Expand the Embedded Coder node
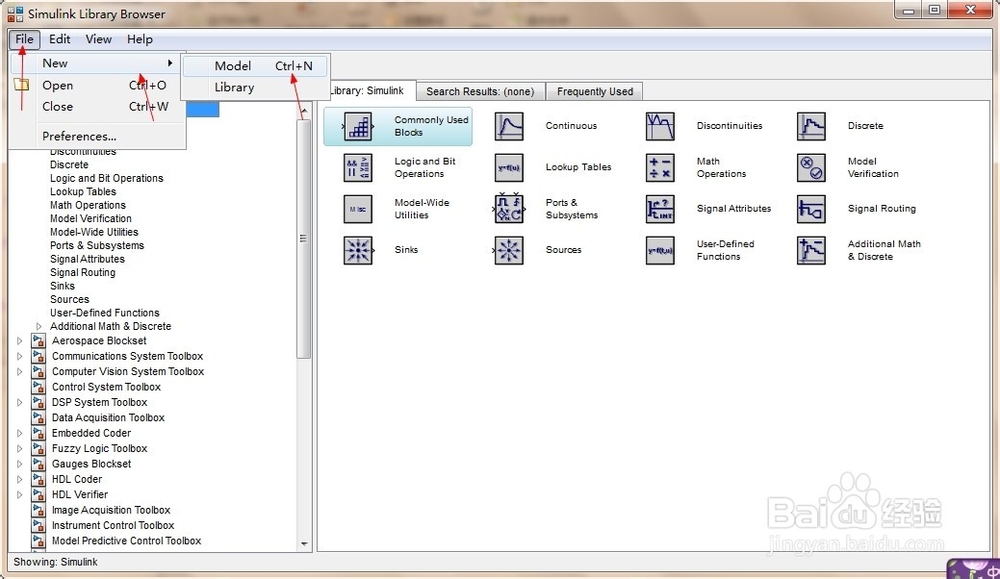Screen dimensions: 1000x579 pos(19,433)
